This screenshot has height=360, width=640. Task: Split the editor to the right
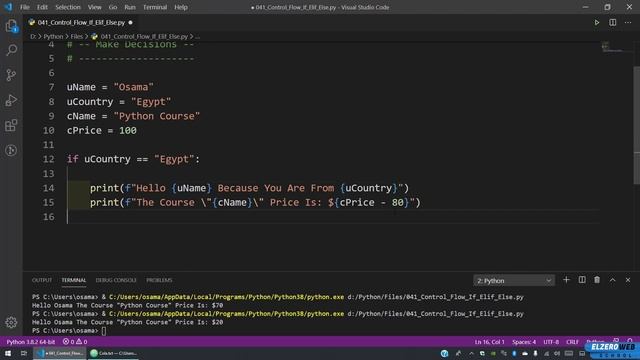pos(613,22)
